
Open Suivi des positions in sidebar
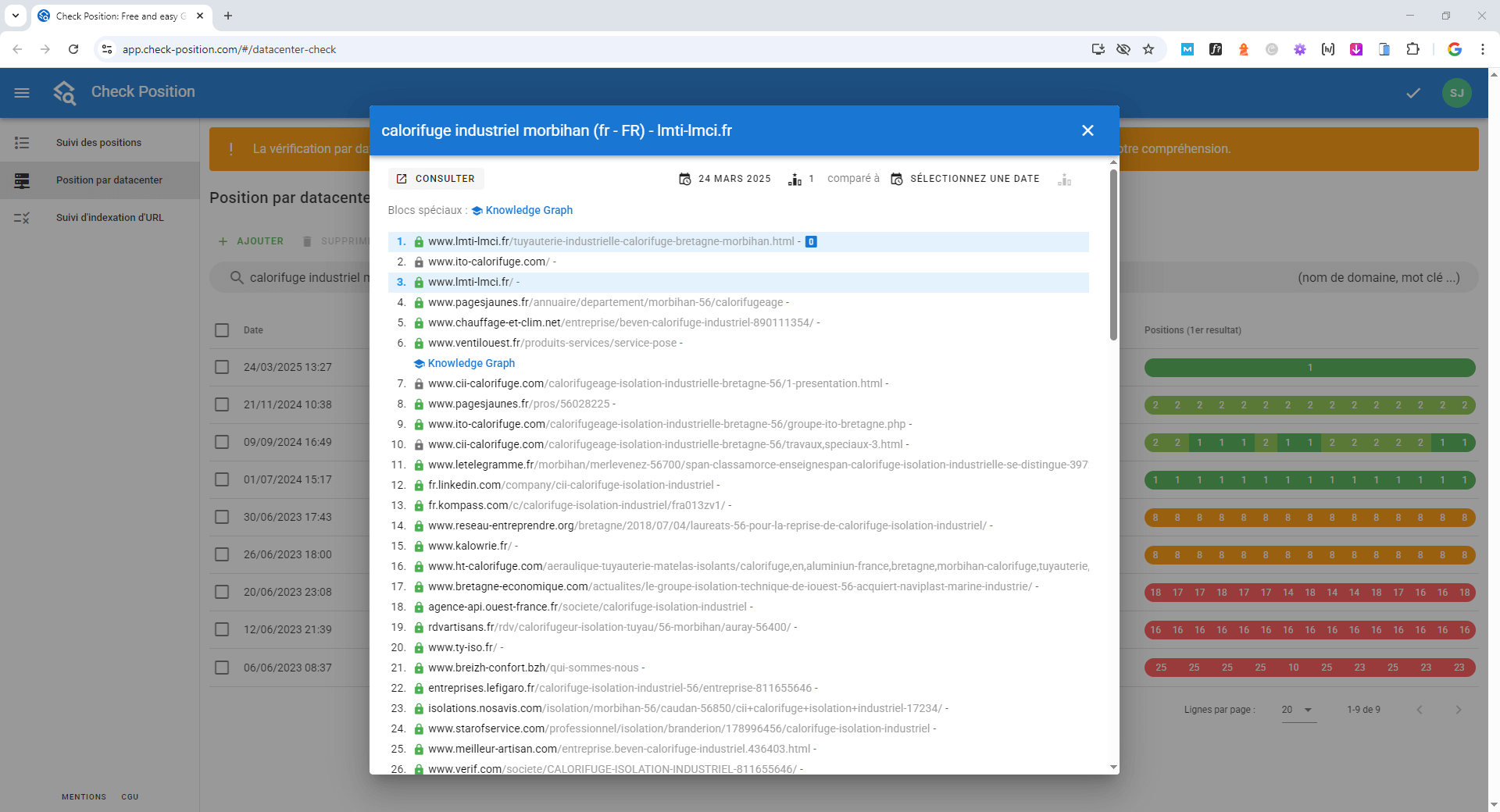pos(99,143)
